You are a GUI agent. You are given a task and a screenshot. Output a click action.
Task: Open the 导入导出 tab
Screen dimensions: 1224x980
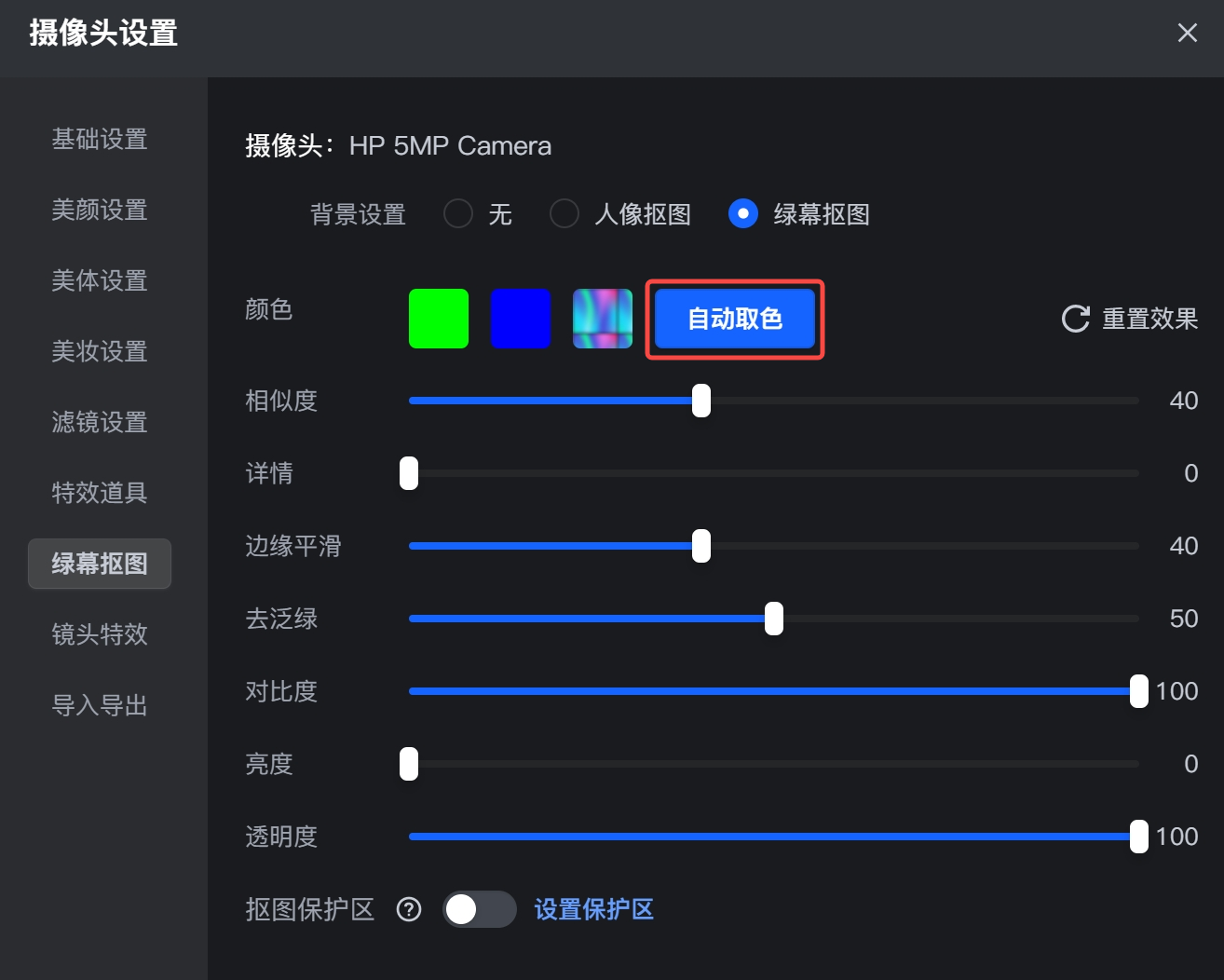(x=100, y=705)
